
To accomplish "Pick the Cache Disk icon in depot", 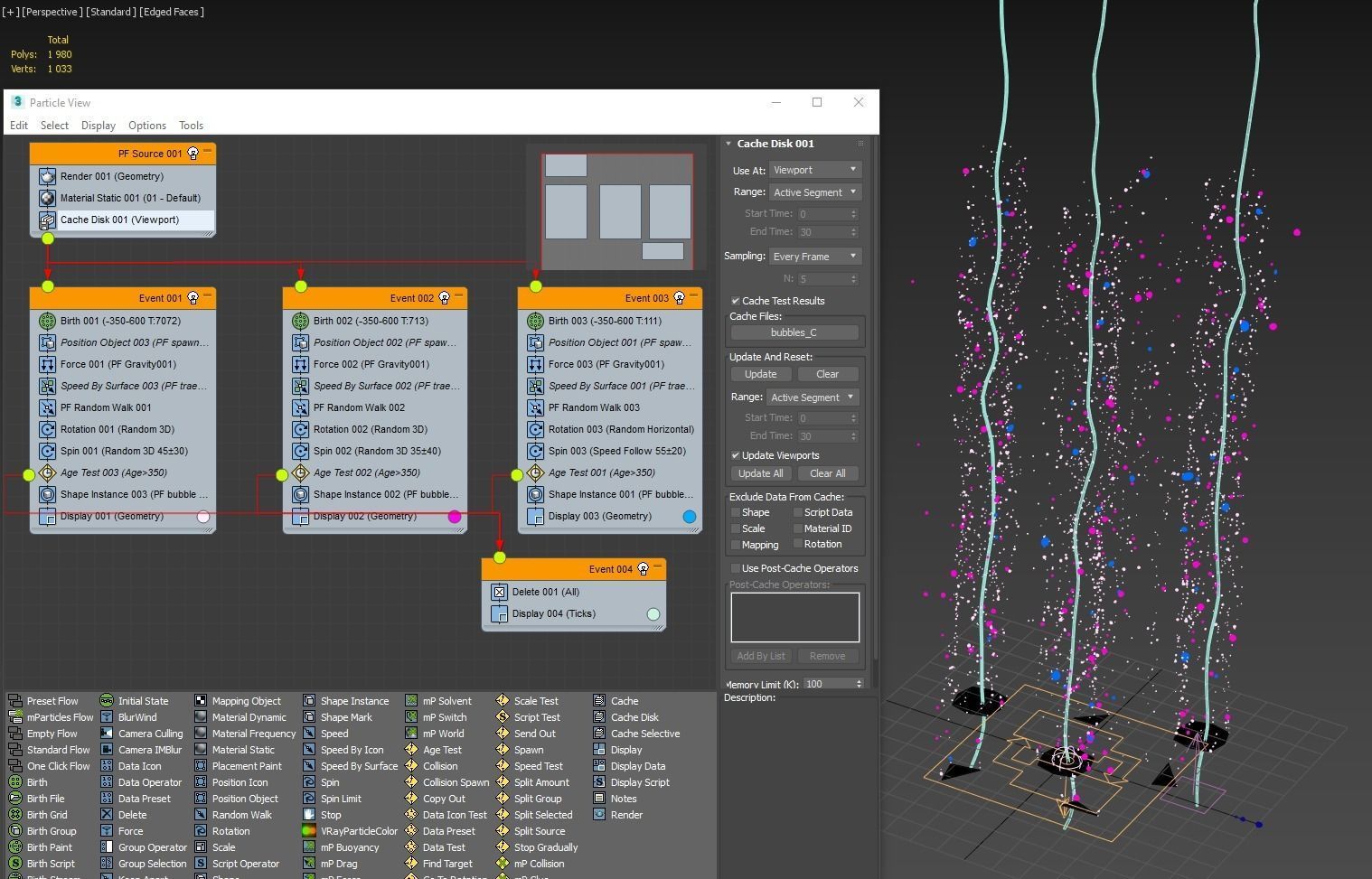I will point(599,717).
